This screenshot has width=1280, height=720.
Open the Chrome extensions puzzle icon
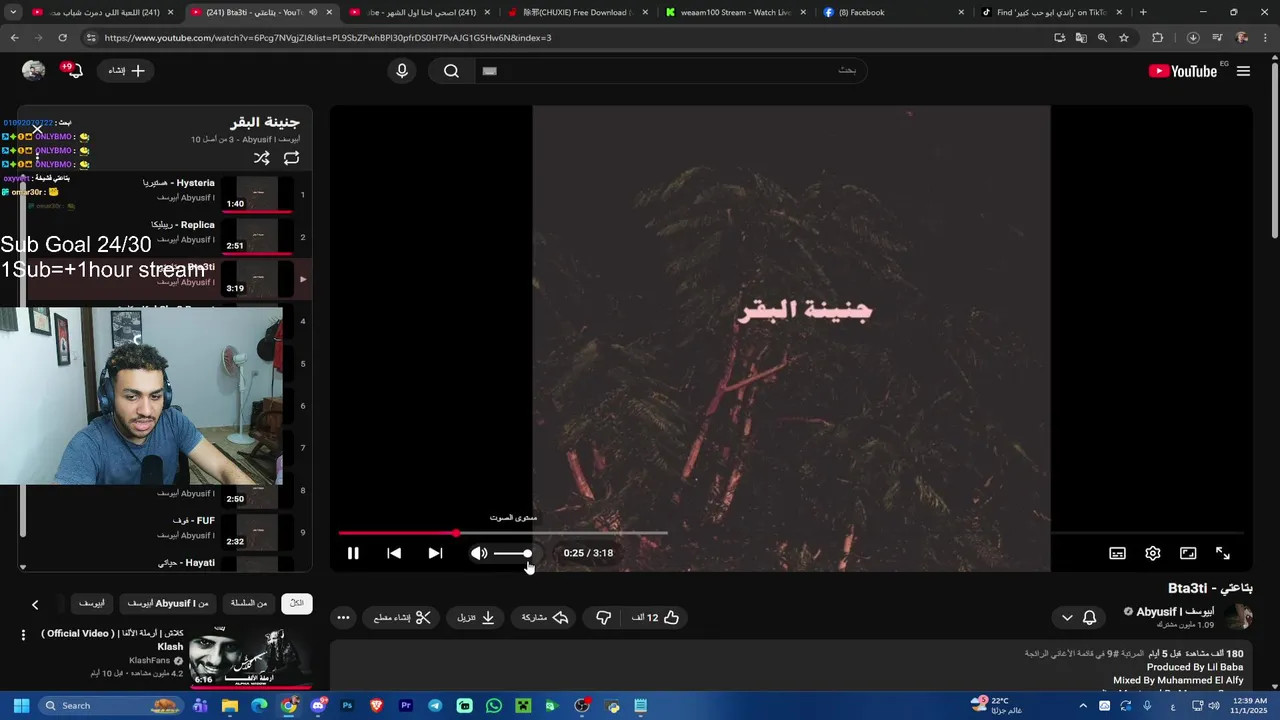click(x=1158, y=37)
